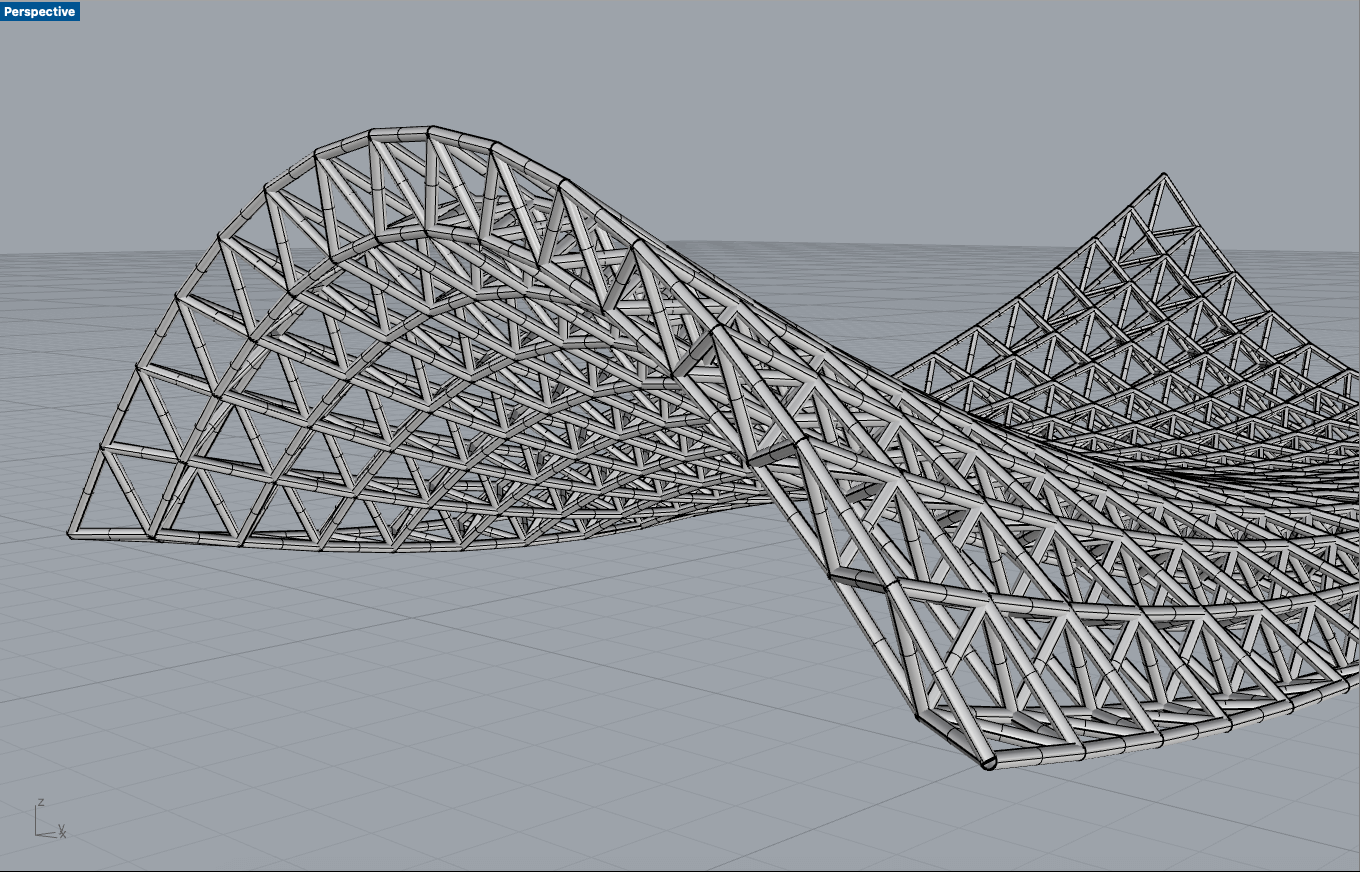Click the horizon at the far right edge
Viewport: 1360px width, 872px height.
click(x=1340, y=246)
